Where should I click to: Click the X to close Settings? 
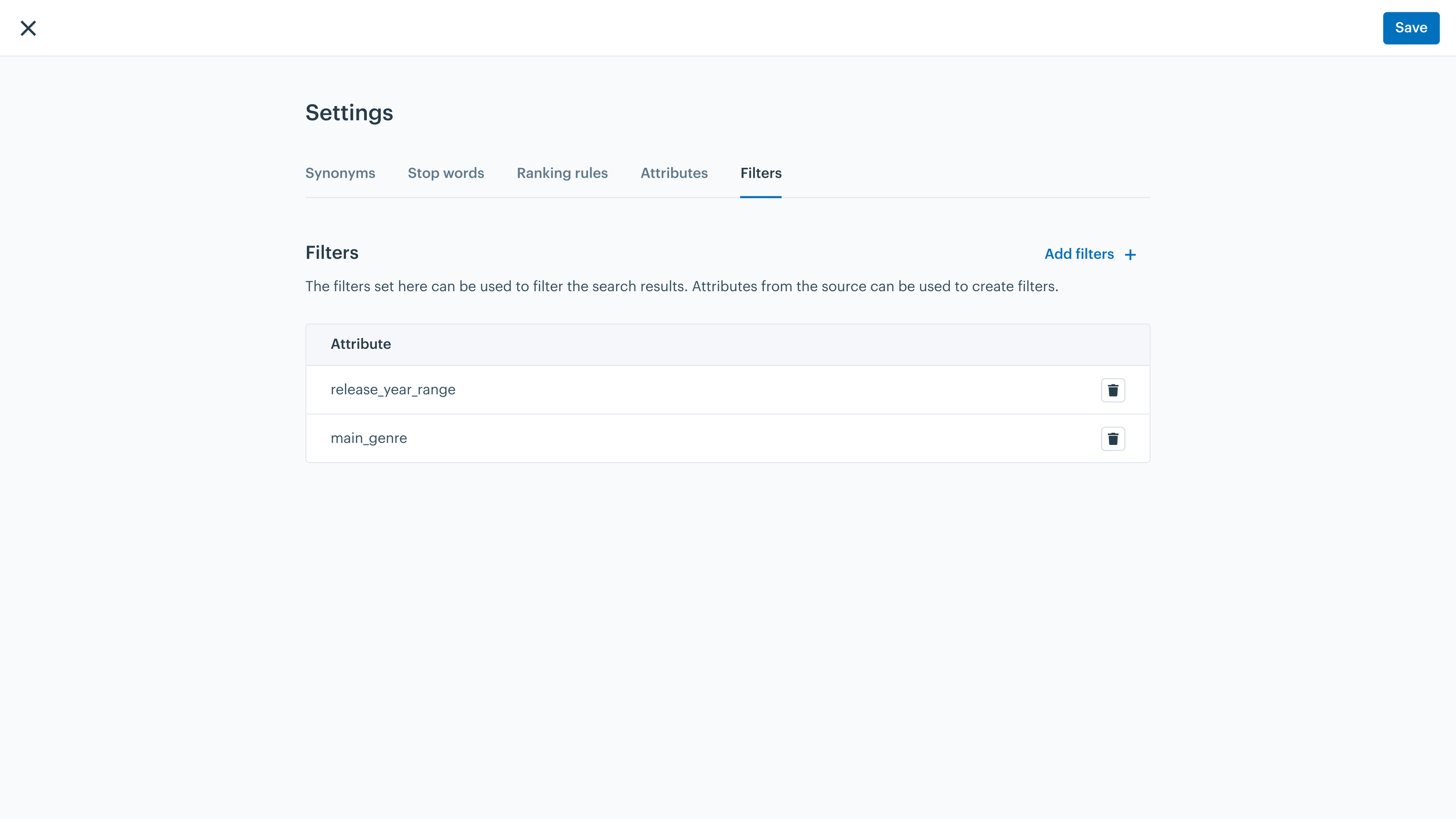click(28, 27)
